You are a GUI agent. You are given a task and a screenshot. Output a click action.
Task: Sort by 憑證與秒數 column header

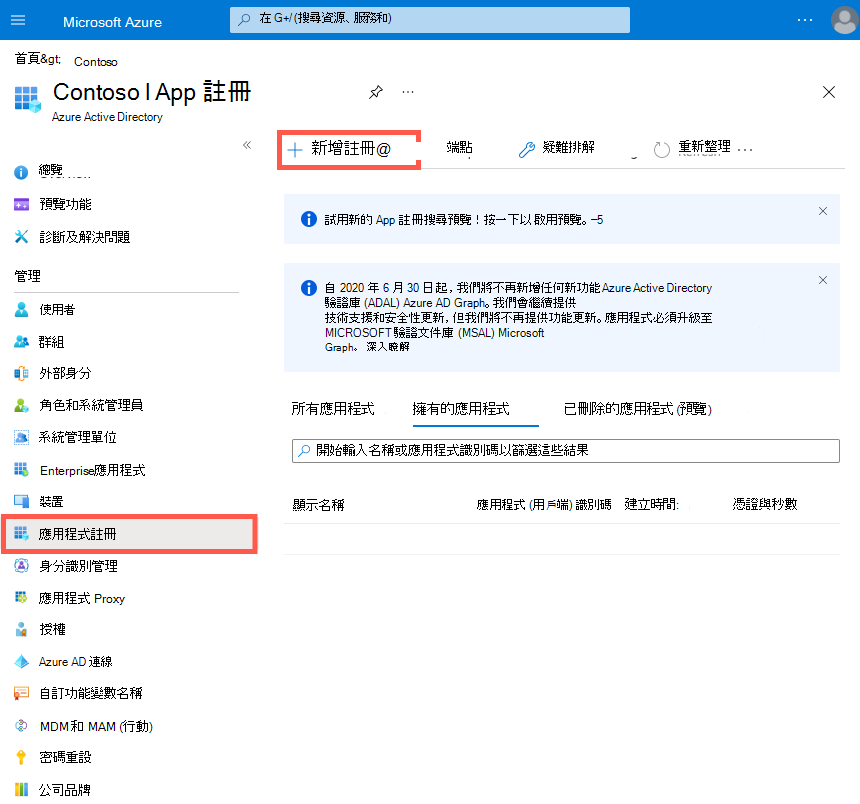click(765, 504)
